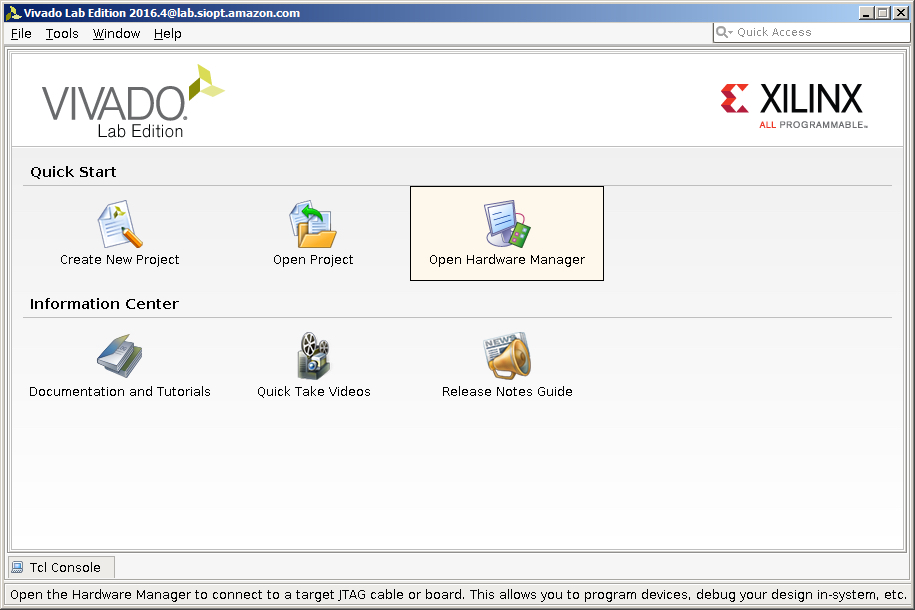The image size is (915, 610).
Task: Click the Open Hardware Manager label
Action: point(507,260)
